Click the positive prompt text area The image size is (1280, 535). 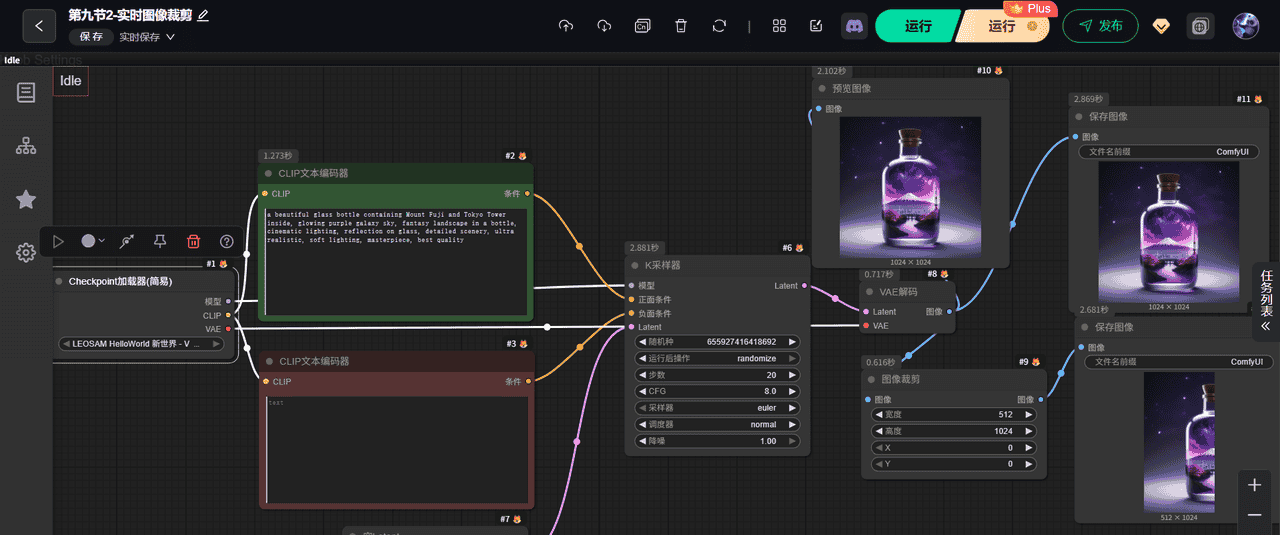click(x=395, y=262)
